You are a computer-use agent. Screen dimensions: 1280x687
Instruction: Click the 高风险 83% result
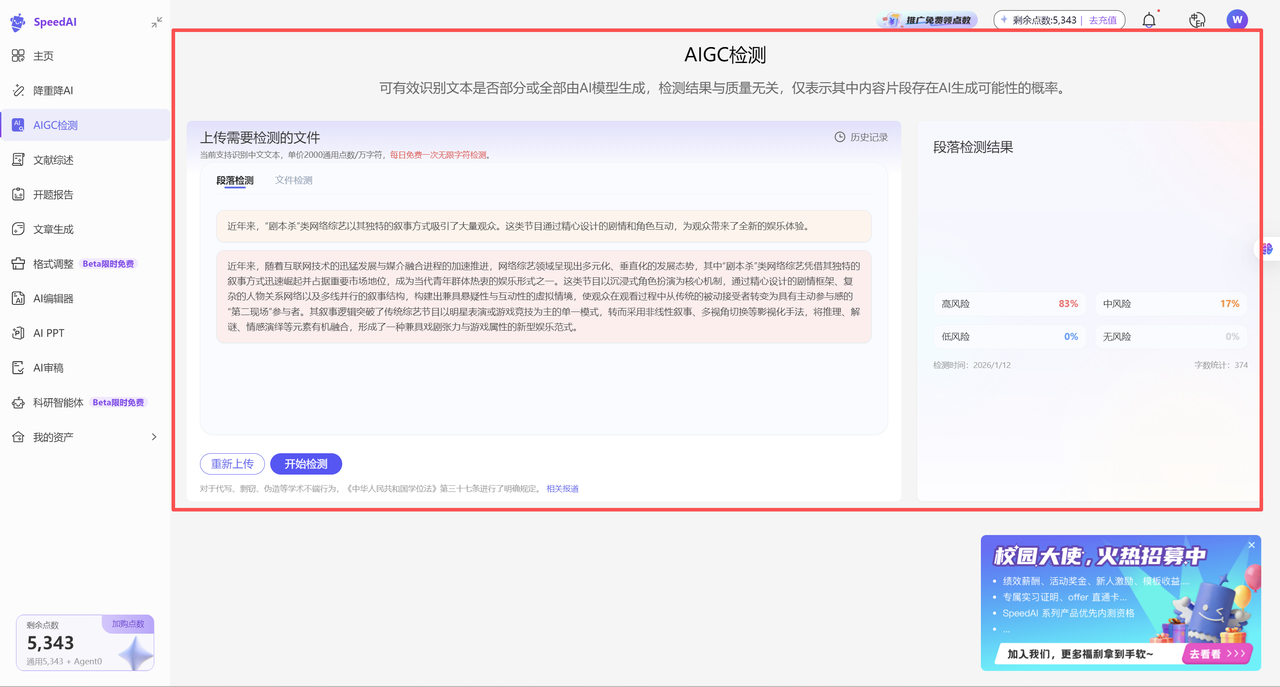click(x=1010, y=304)
